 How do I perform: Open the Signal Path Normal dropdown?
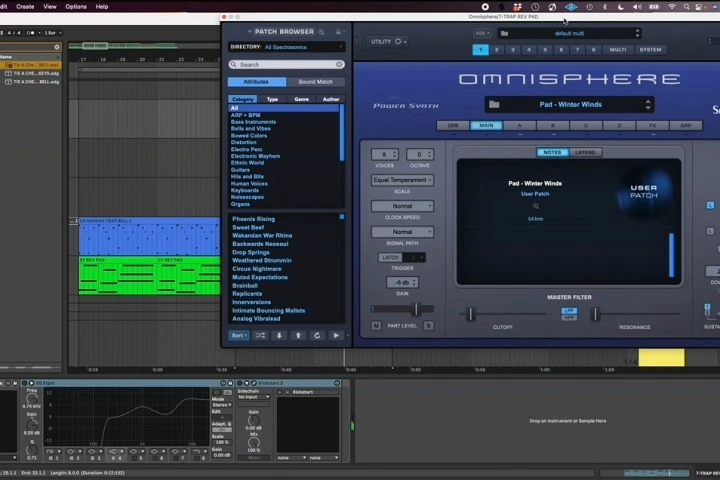(x=402, y=232)
